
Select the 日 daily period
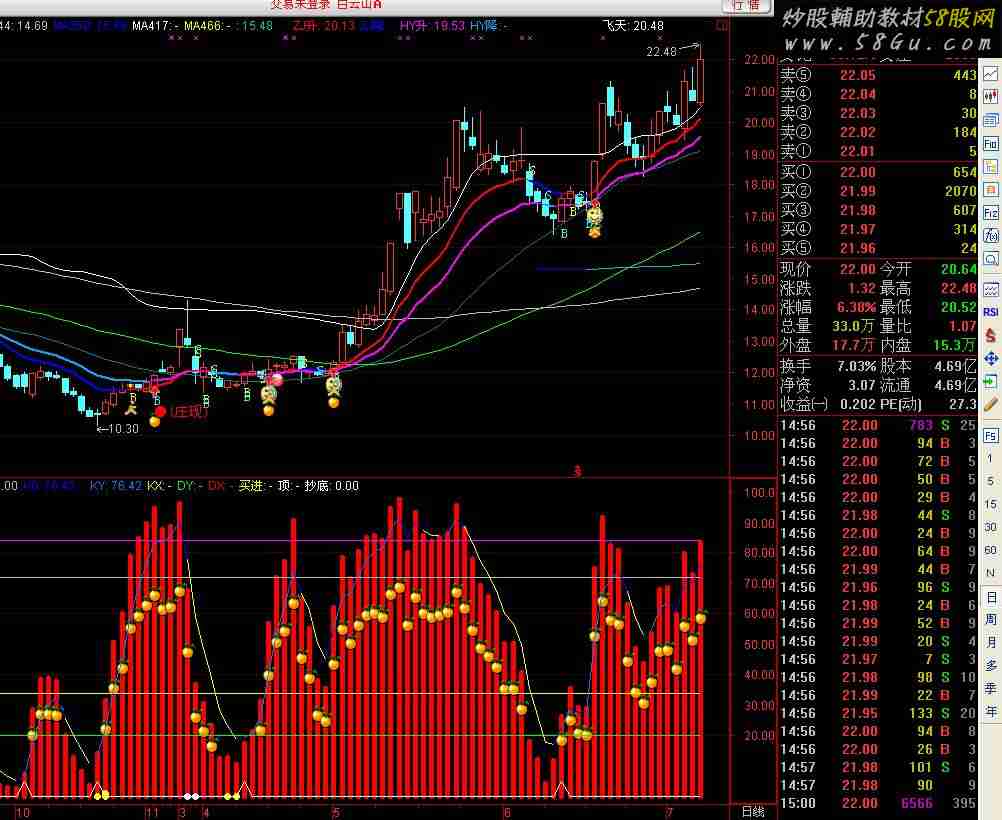point(991,597)
